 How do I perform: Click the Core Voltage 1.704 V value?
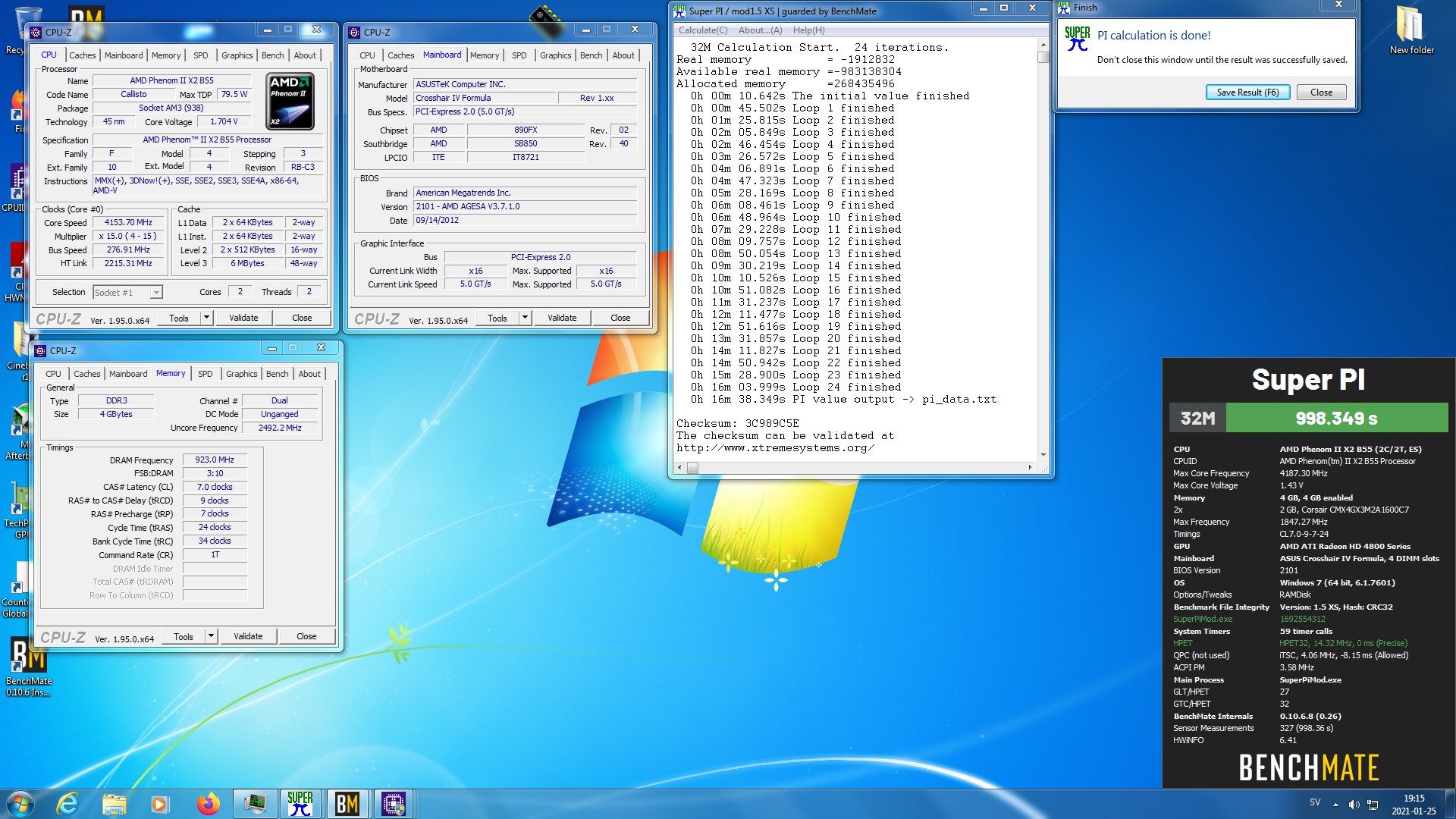coord(224,121)
